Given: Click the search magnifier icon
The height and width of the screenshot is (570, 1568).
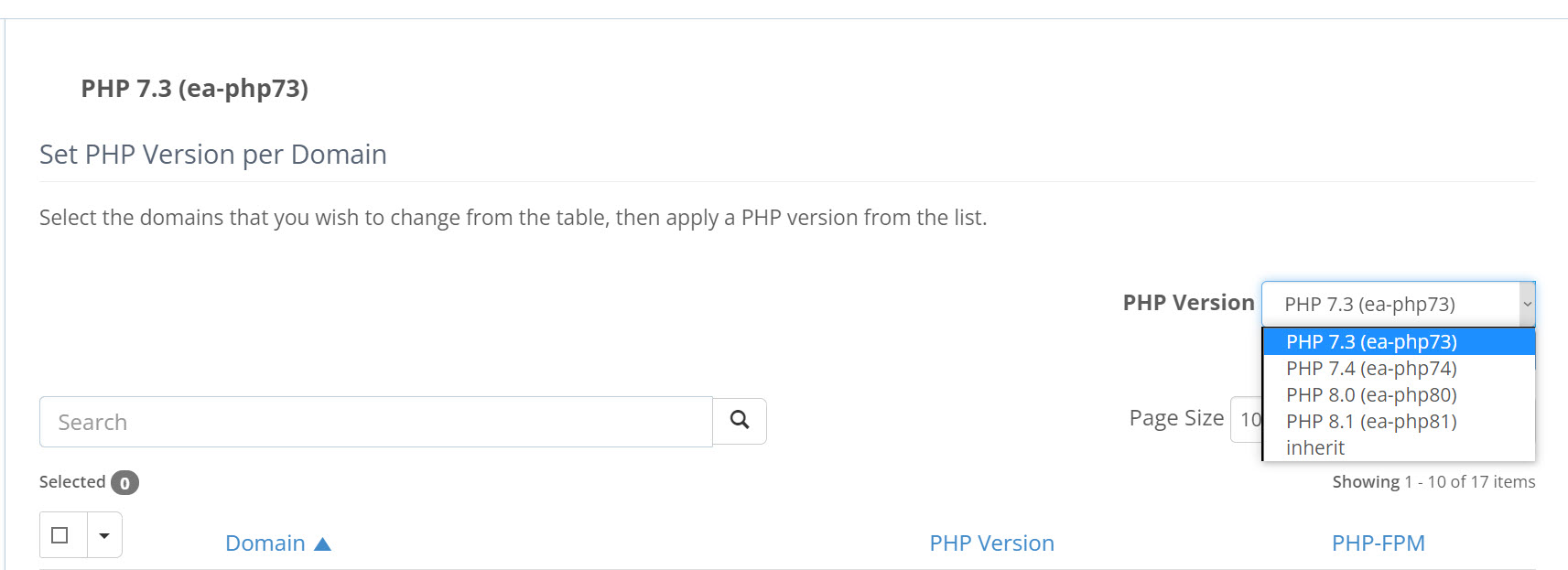Looking at the screenshot, I should [739, 421].
